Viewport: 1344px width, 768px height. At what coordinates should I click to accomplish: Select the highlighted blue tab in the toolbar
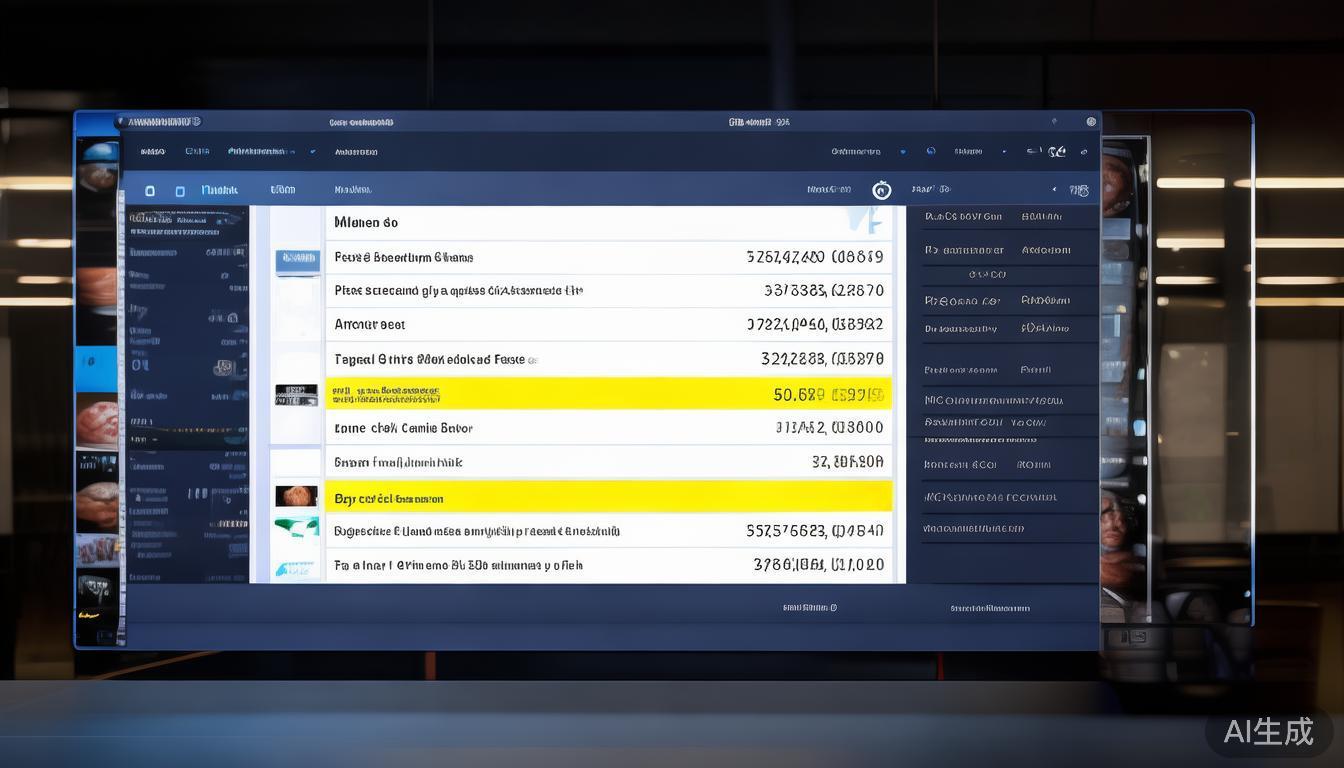(219, 190)
